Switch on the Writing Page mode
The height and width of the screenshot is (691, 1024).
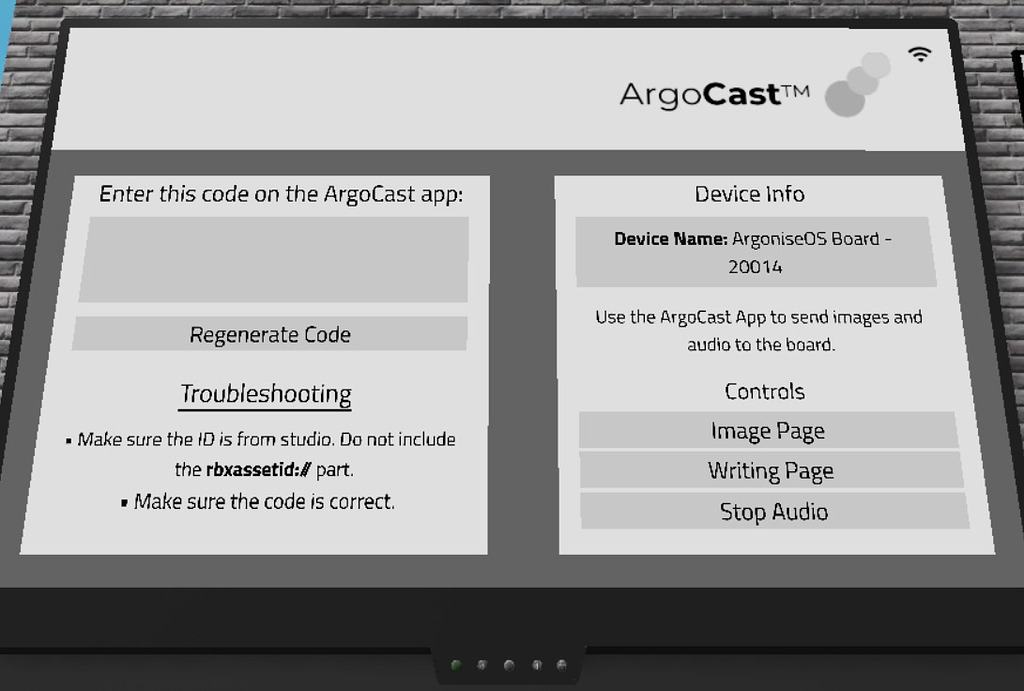click(x=769, y=470)
